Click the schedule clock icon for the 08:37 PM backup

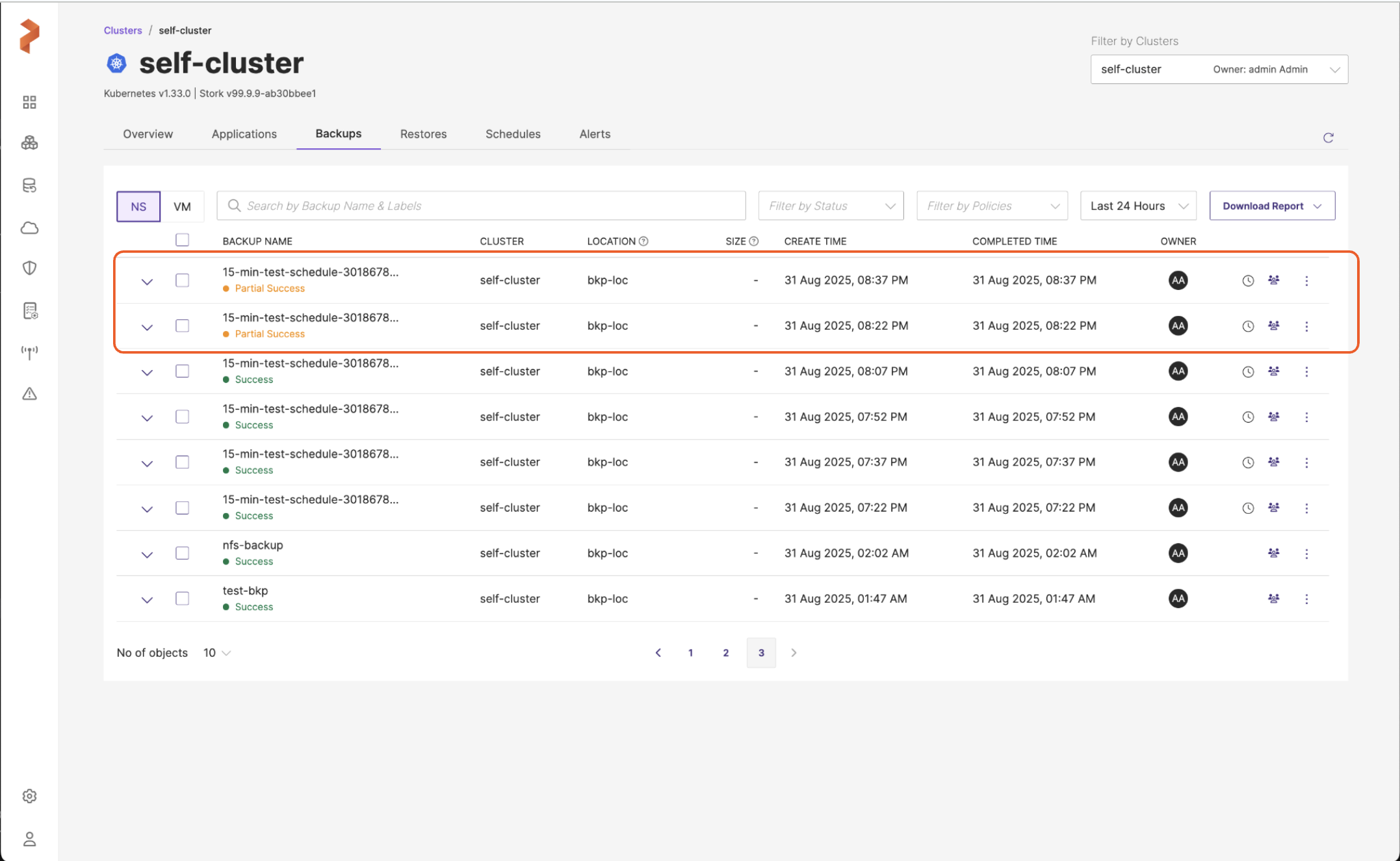[1247, 280]
